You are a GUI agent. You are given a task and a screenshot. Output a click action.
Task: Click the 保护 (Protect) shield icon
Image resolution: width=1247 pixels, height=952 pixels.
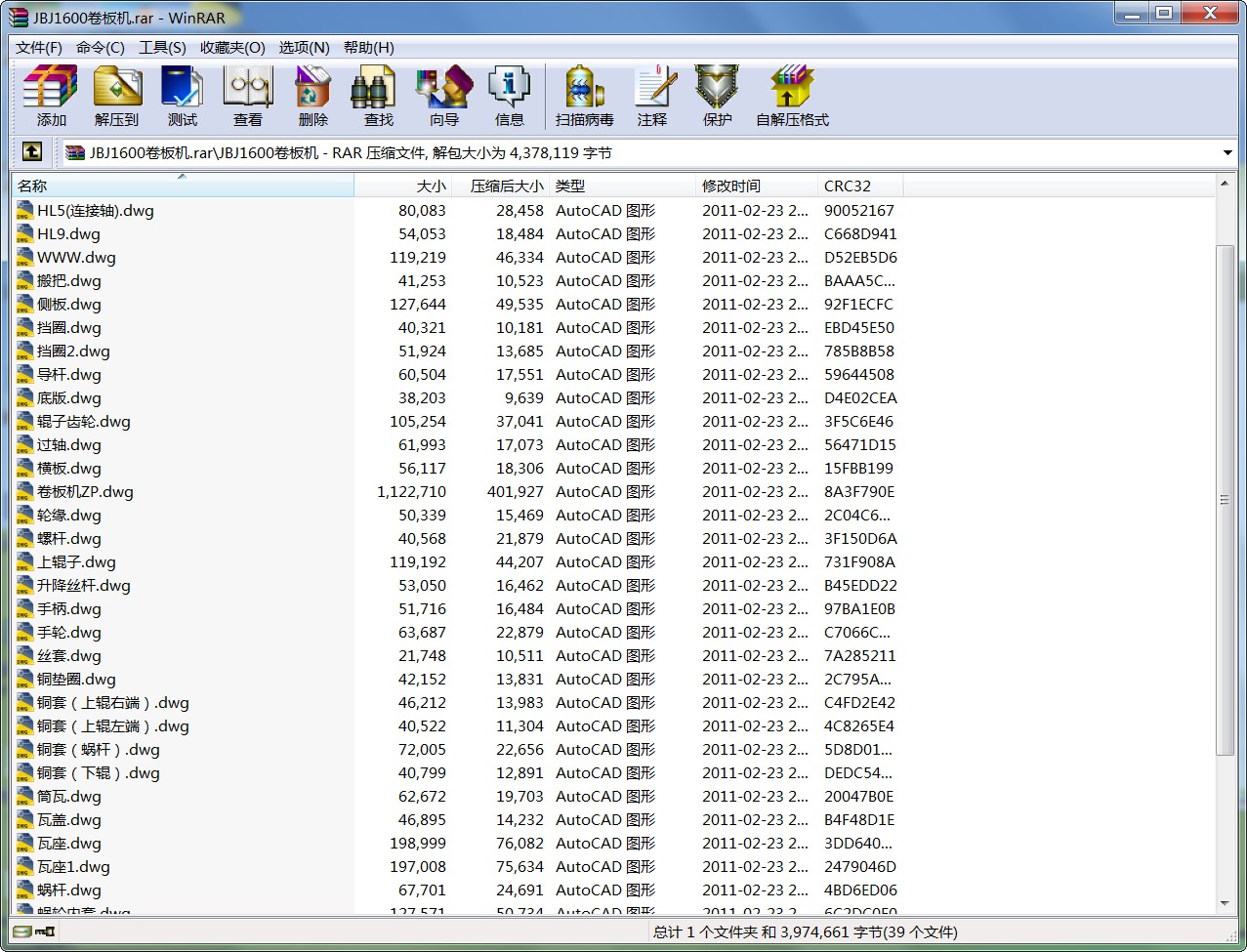[x=717, y=87]
